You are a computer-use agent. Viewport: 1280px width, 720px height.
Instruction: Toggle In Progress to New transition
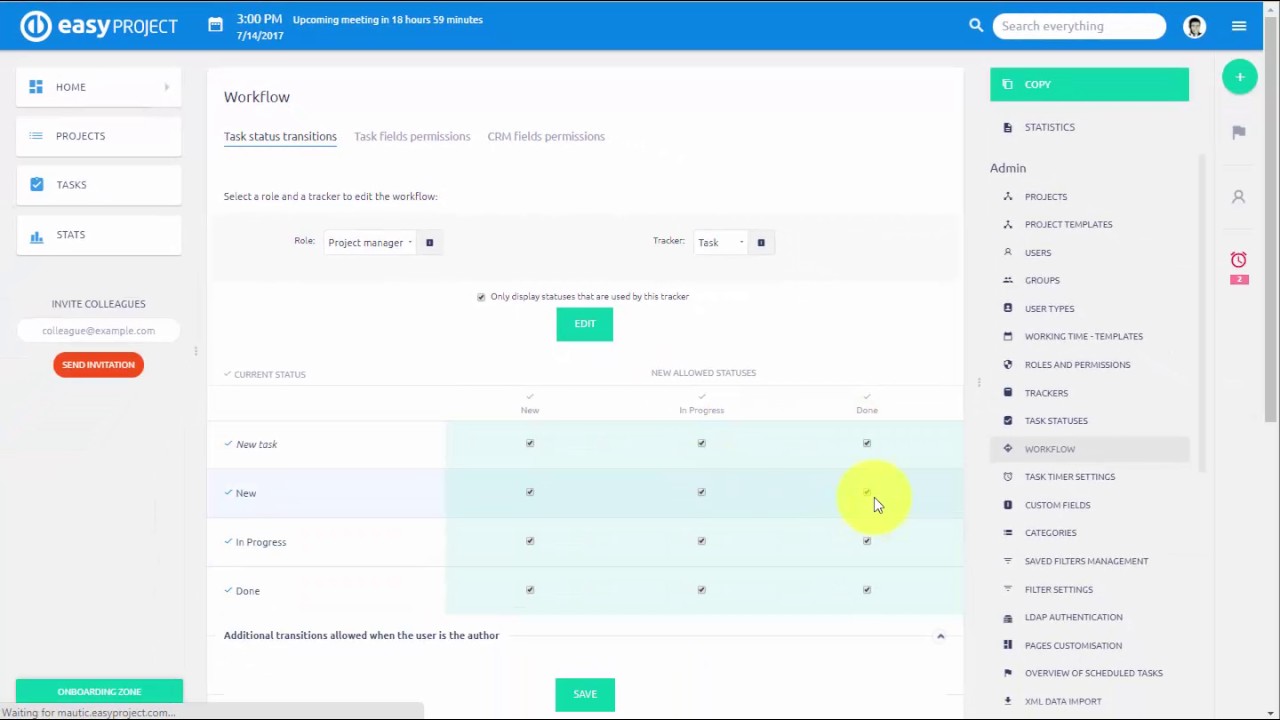(530, 541)
